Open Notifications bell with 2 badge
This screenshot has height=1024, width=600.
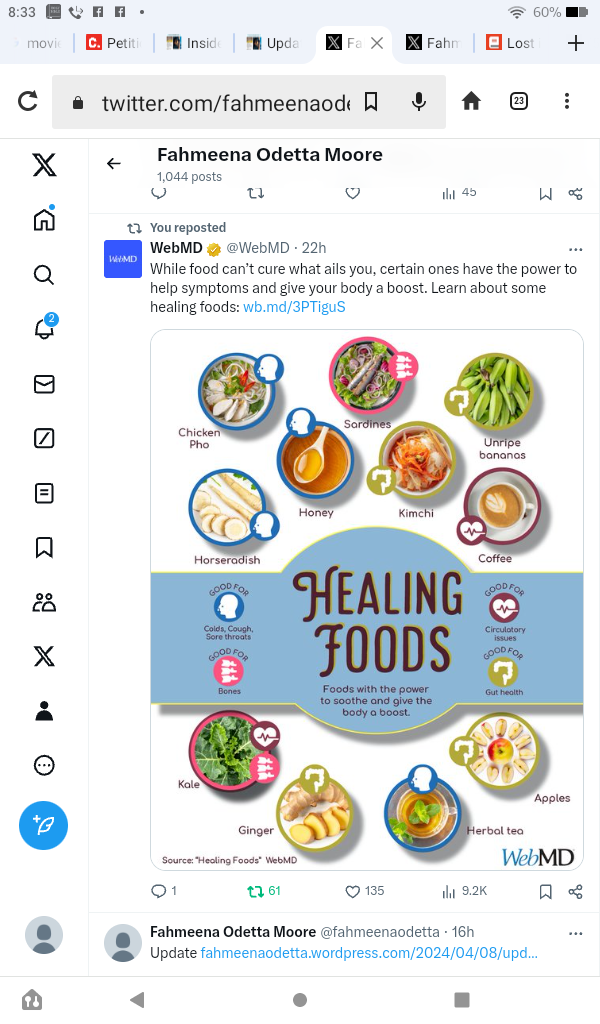click(x=44, y=328)
